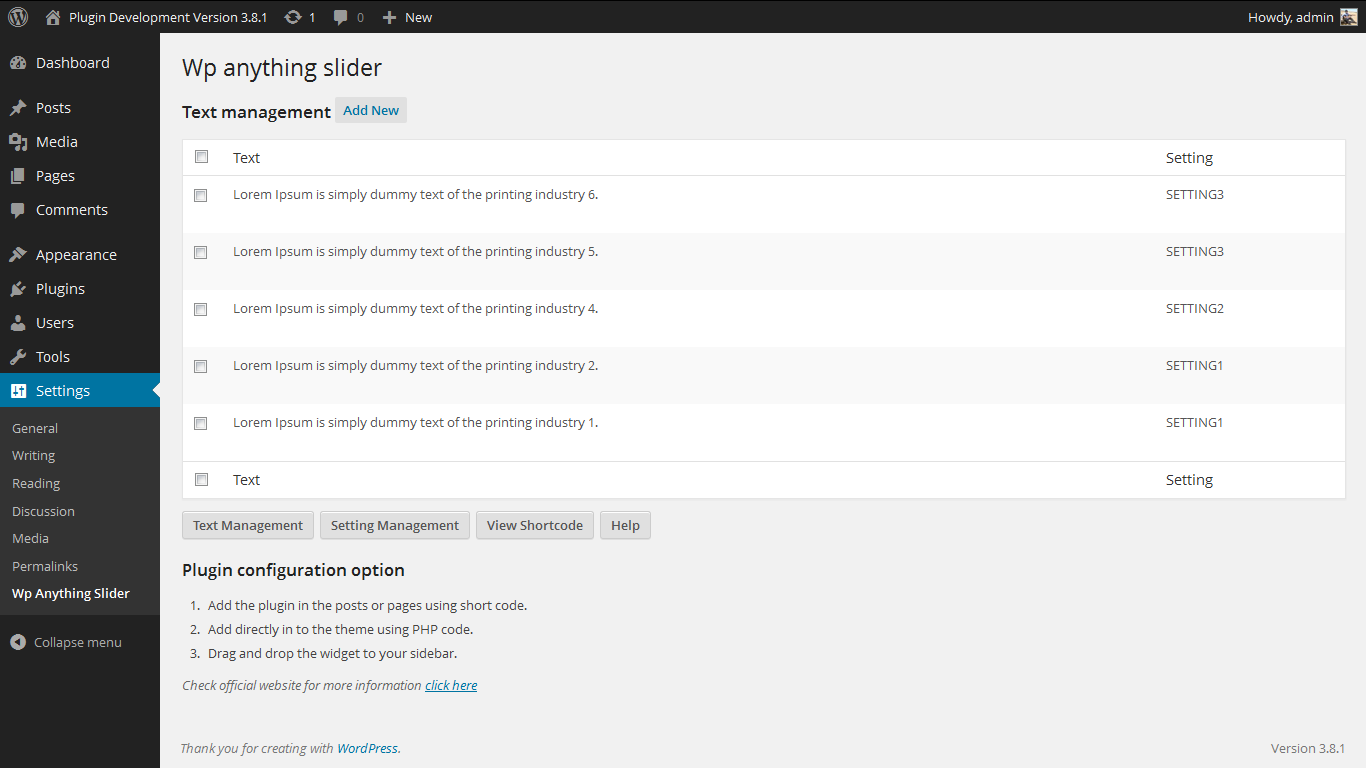1366x768 pixels.
Task: Click the View Shortcode button
Action: click(535, 526)
